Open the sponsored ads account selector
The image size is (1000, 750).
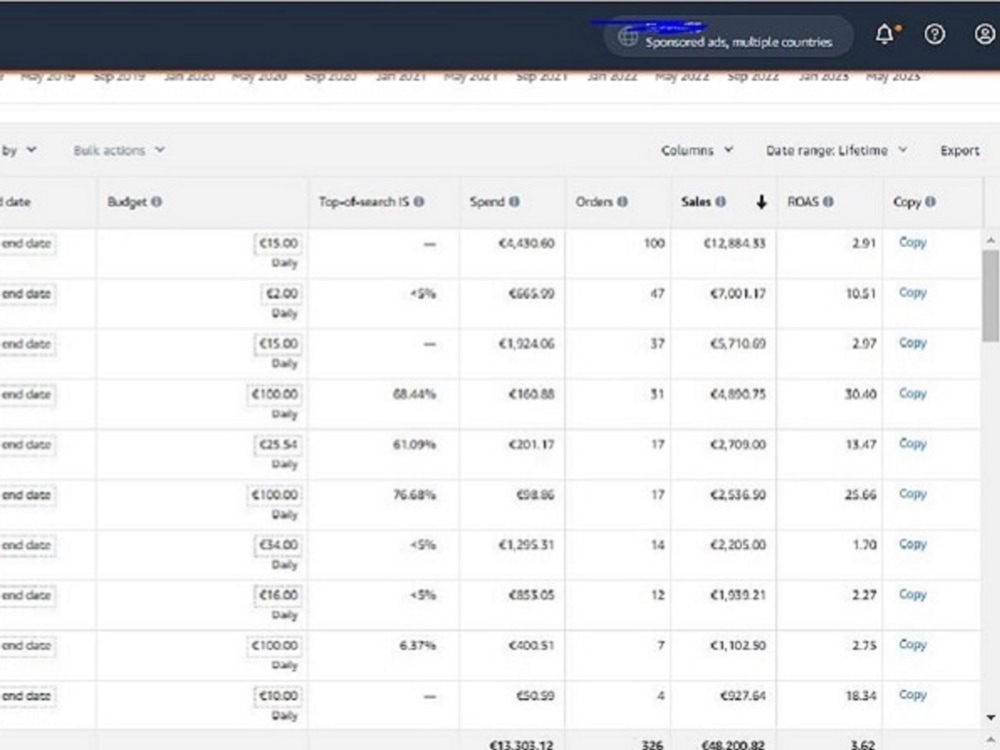727,36
